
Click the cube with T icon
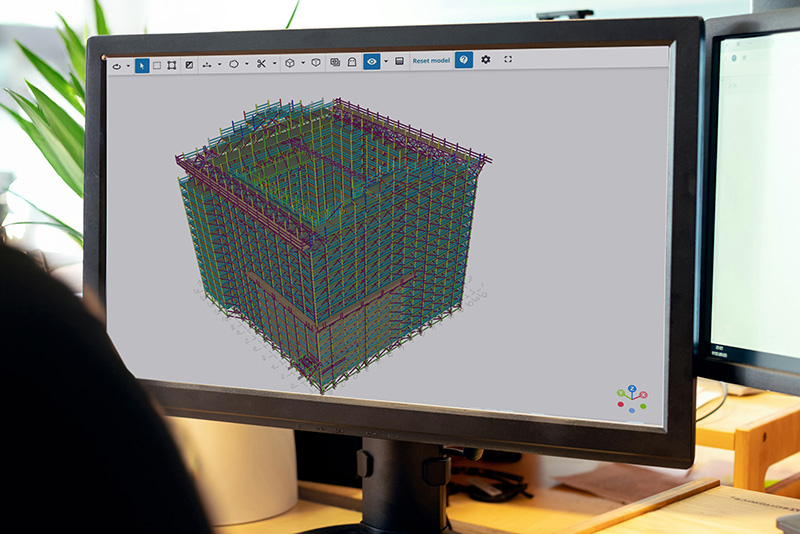click(x=316, y=63)
